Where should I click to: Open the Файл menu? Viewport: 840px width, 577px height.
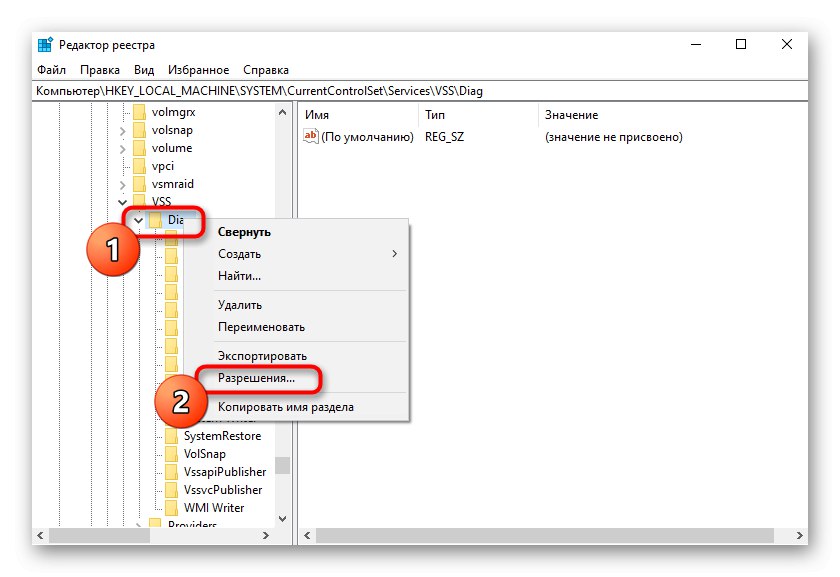pyautogui.click(x=51, y=70)
